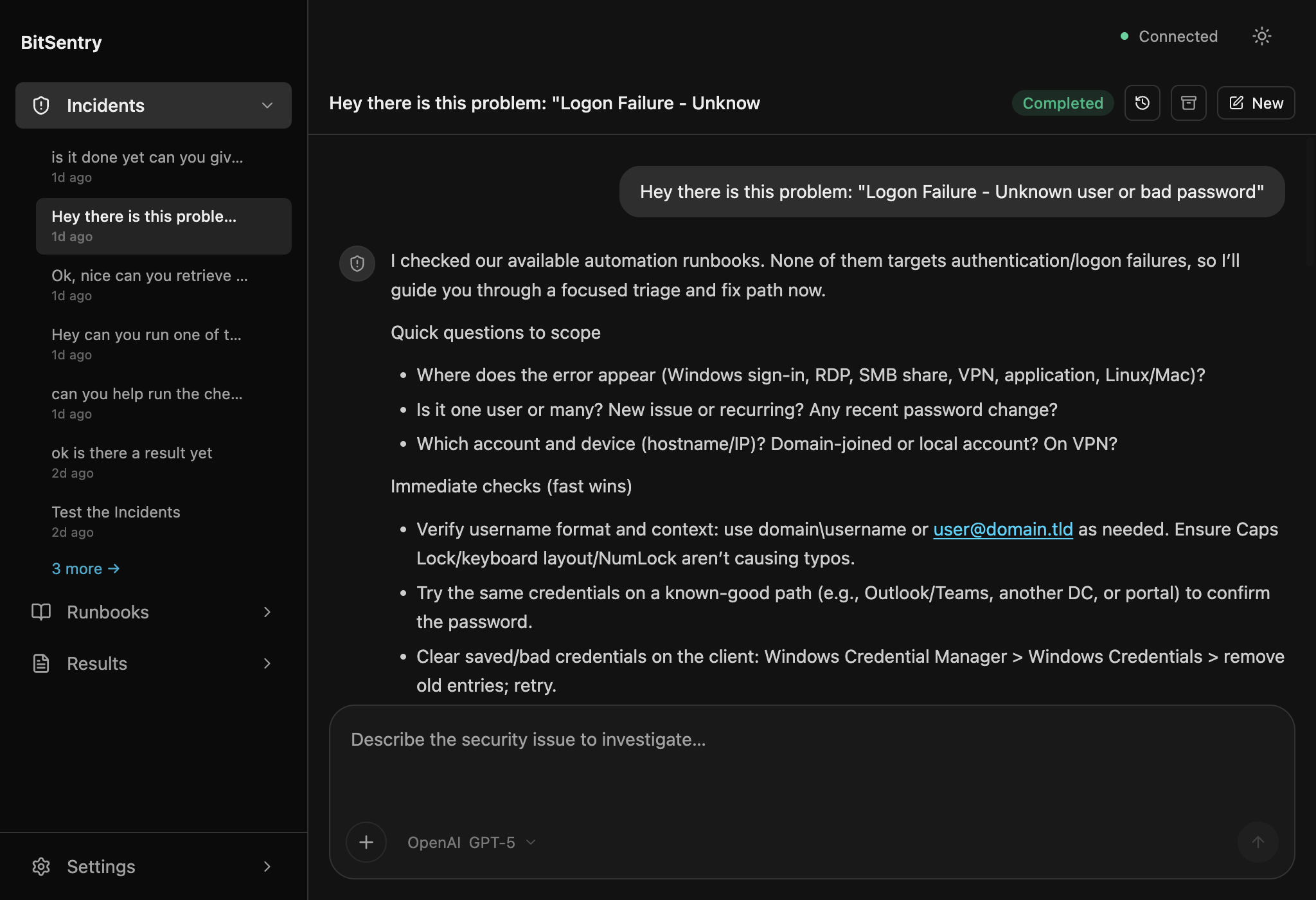Click the Incidents shield icon
This screenshot has width=1316, height=900.
(x=41, y=105)
